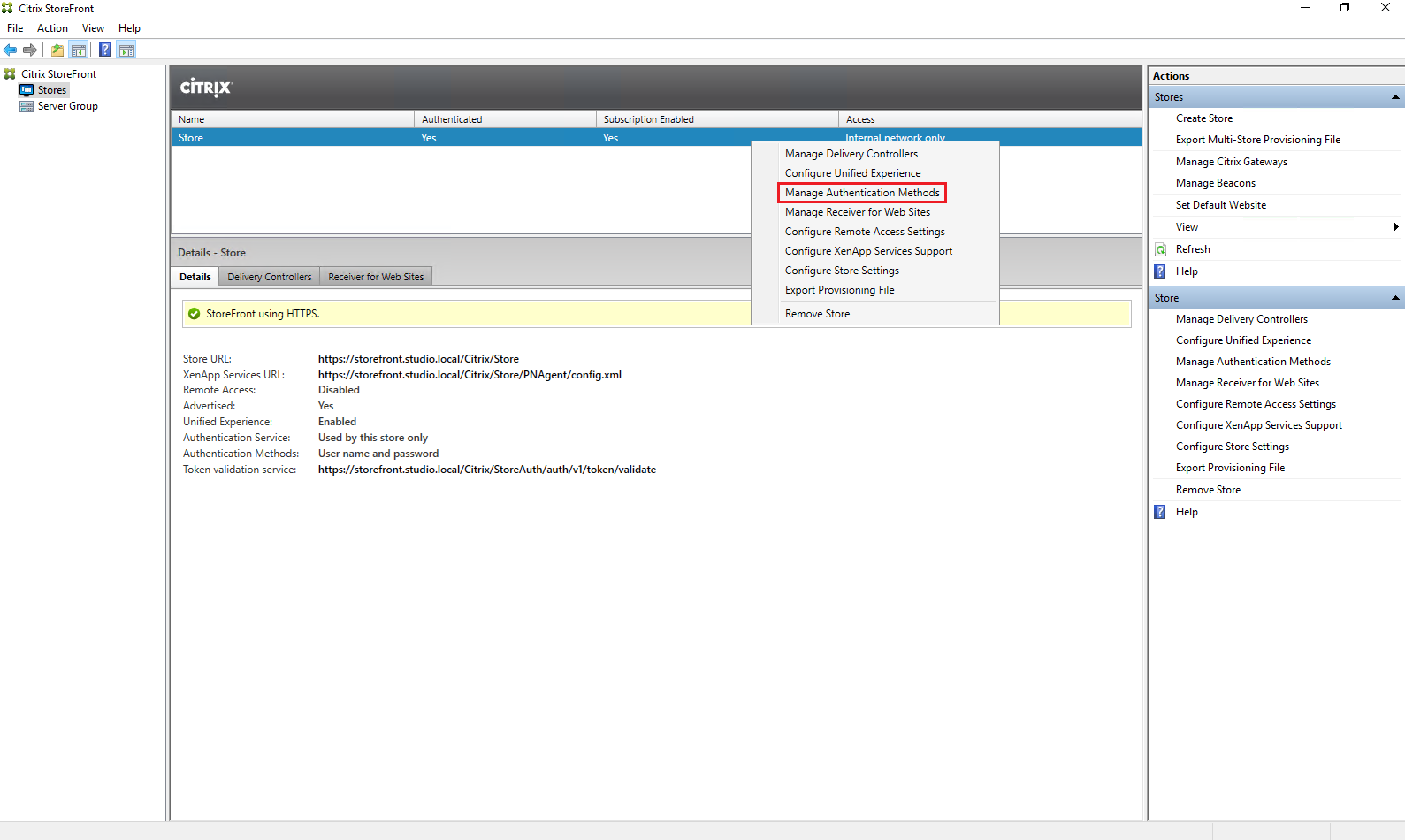The image size is (1405, 840).
Task: Click the Up One Level folder icon
Action: coord(57,50)
